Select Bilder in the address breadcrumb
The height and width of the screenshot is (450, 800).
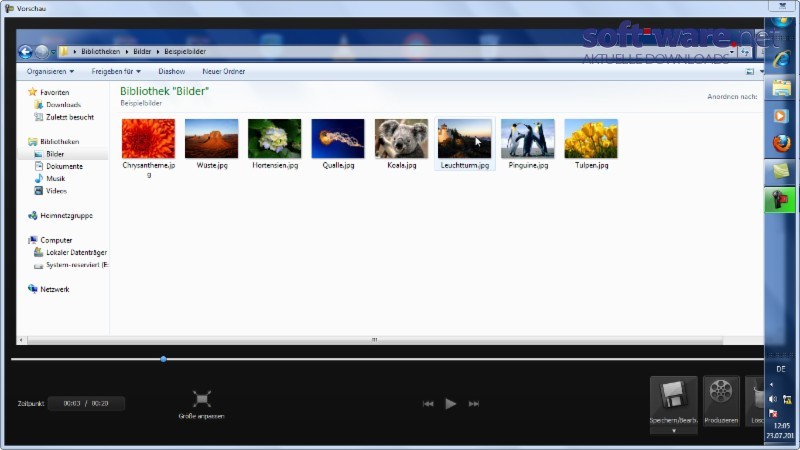coord(142,52)
